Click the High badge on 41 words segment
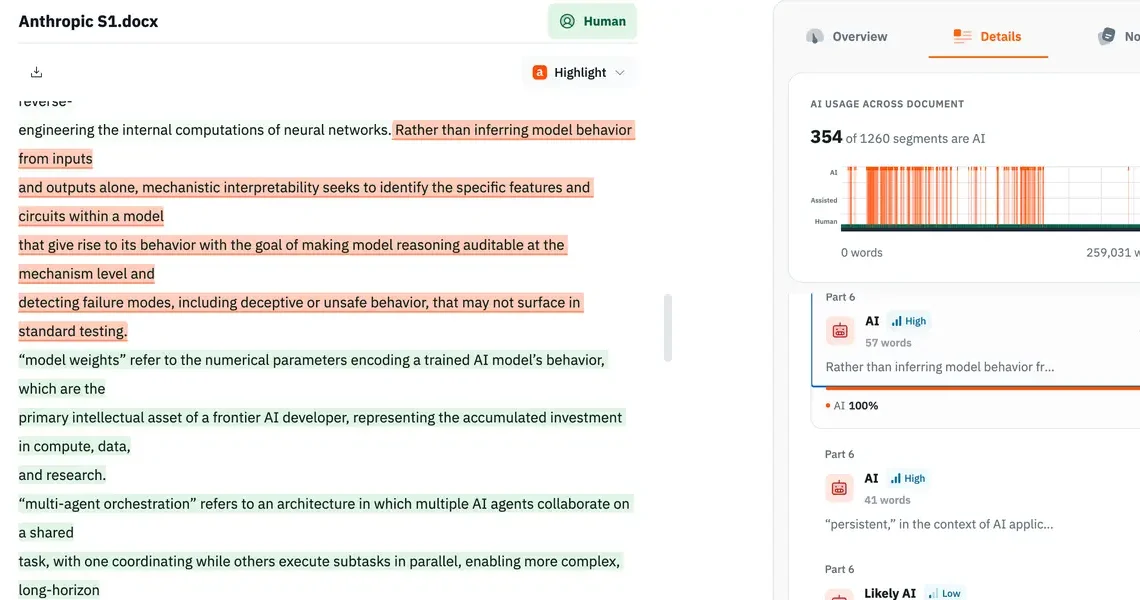This screenshot has height=600, width=1140. pyautogui.click(x=908, y=478)
